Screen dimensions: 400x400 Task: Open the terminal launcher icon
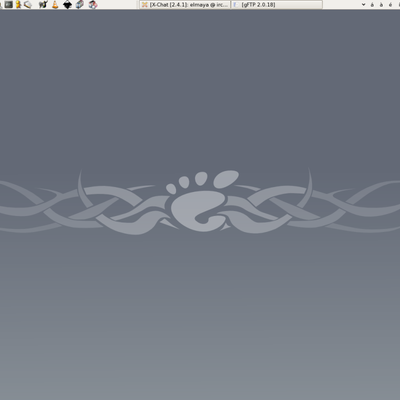click(x=9, y=4)
